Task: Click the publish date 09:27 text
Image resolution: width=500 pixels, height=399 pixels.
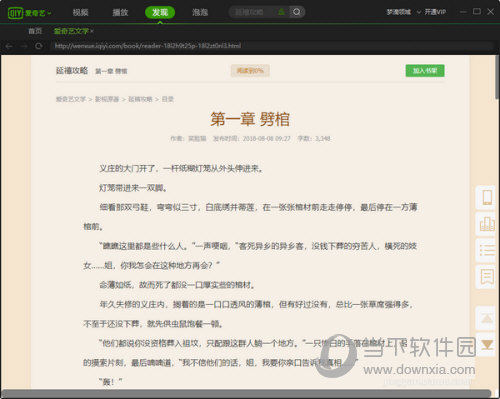Action: tap(252, 138)
